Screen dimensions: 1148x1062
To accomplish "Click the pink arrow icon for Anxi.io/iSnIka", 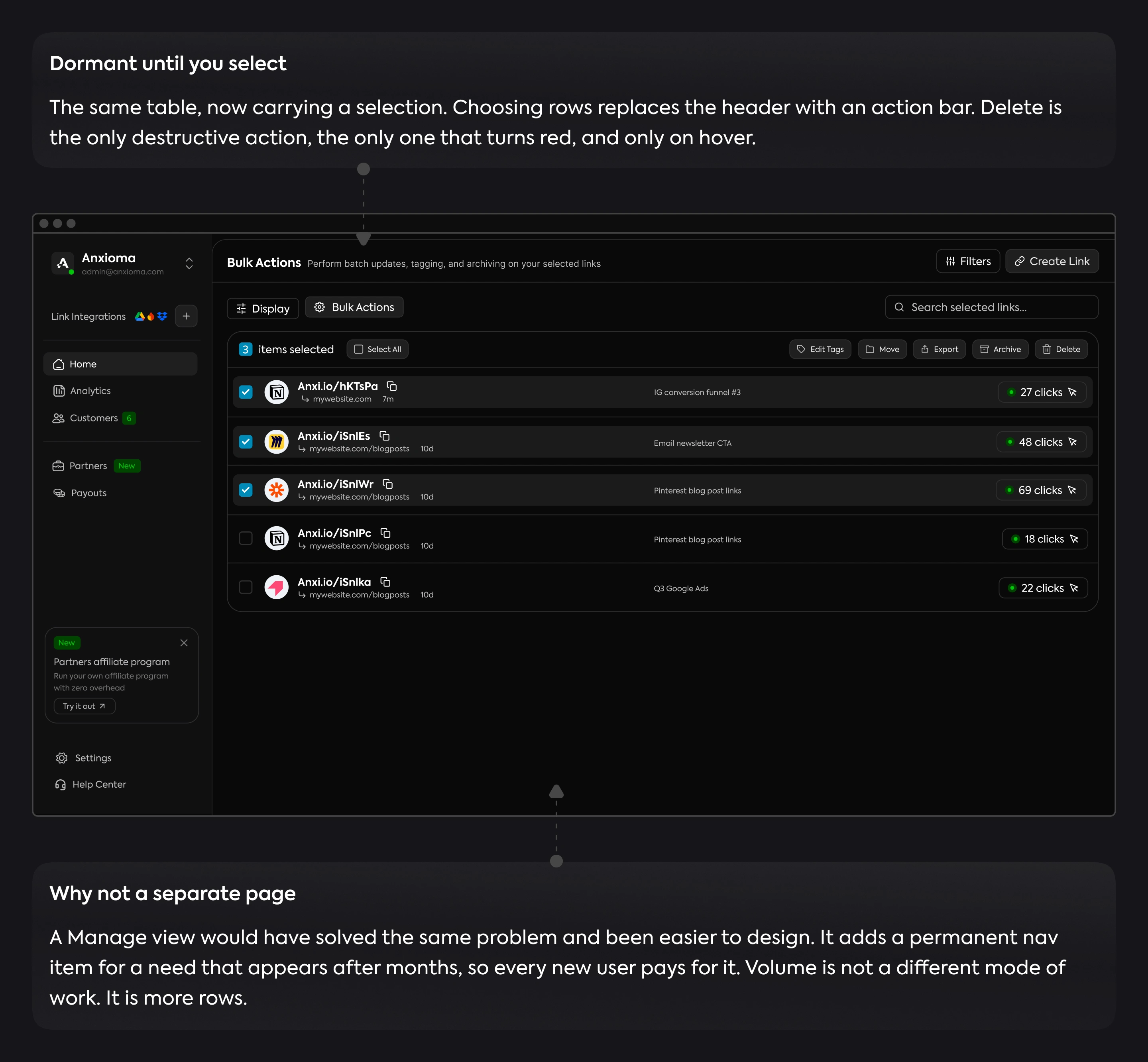I will point(276,587).
